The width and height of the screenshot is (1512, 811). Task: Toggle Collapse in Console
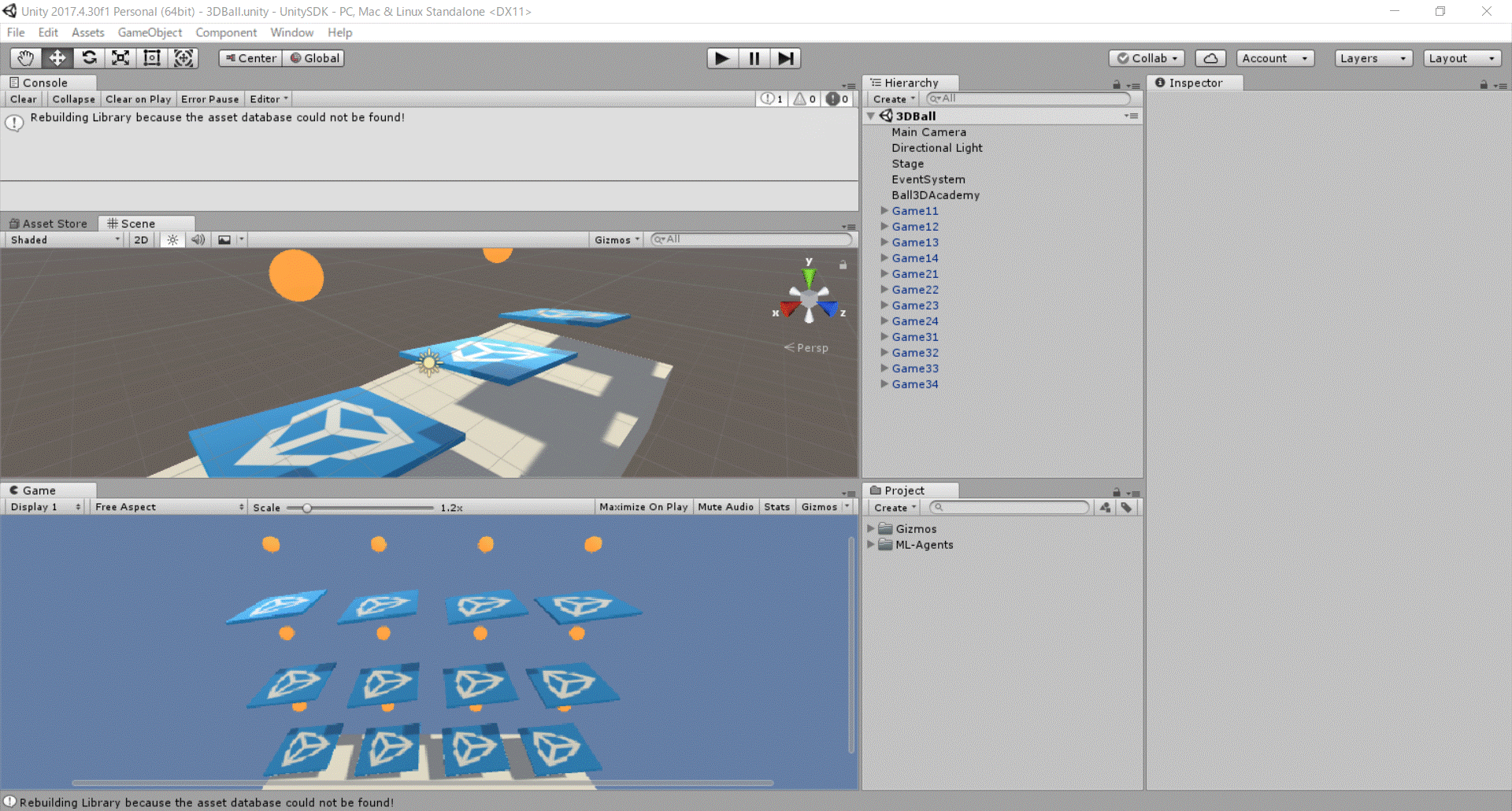[73, 99]
